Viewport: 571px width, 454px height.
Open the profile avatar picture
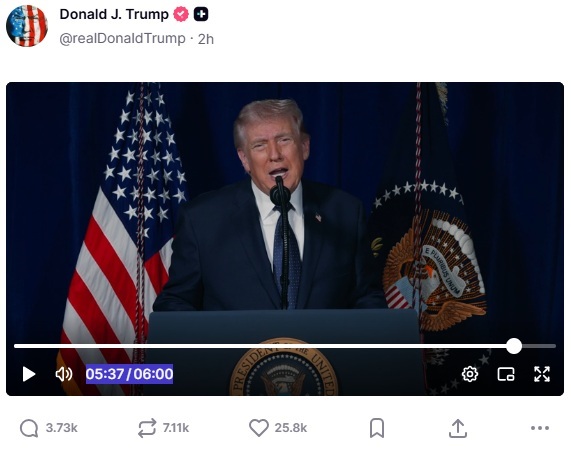27,26
